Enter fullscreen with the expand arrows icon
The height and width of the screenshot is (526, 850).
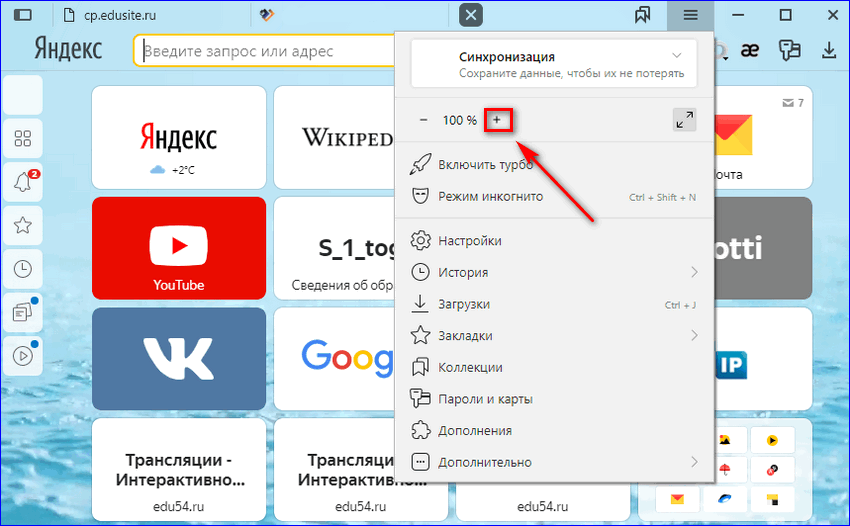click(685, 120)
